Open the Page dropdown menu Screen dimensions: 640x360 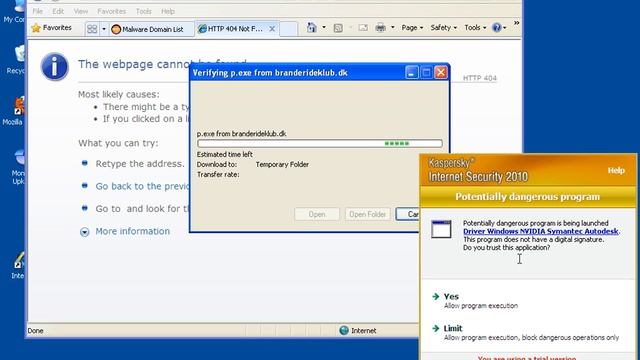tap(412, 28)
